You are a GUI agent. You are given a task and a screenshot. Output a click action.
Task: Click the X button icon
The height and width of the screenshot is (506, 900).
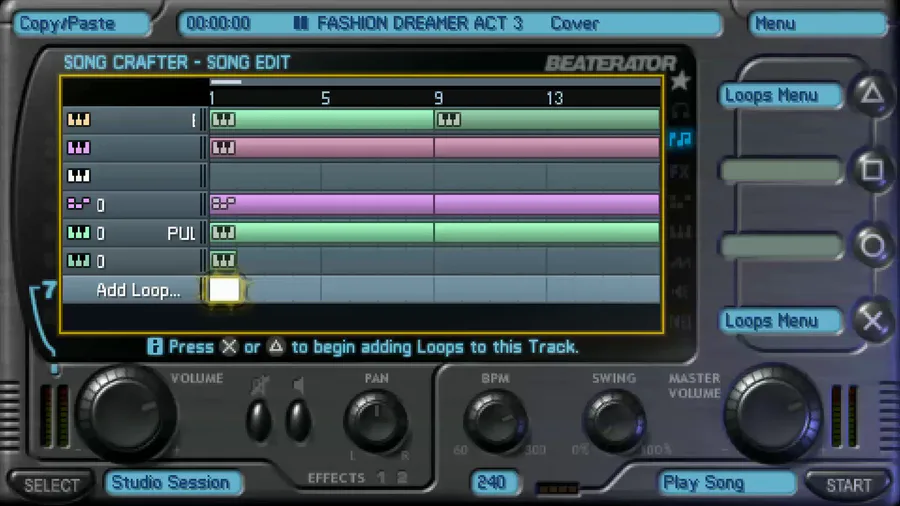point(872,320)
